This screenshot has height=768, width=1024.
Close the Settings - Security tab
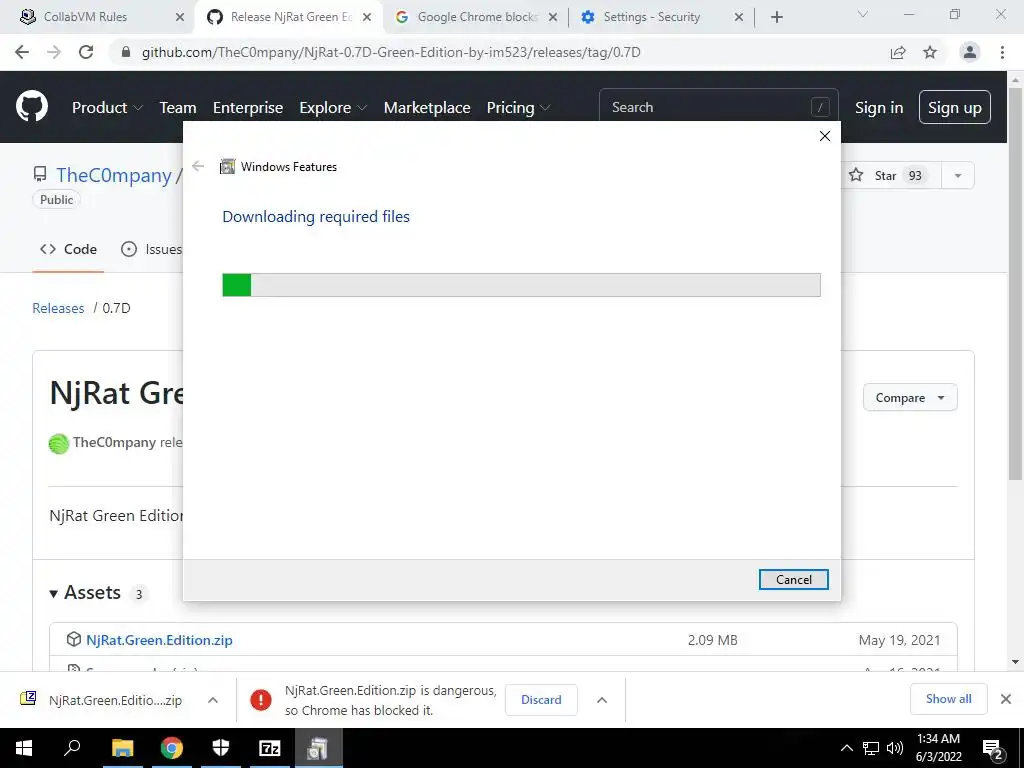pos(739,17)
